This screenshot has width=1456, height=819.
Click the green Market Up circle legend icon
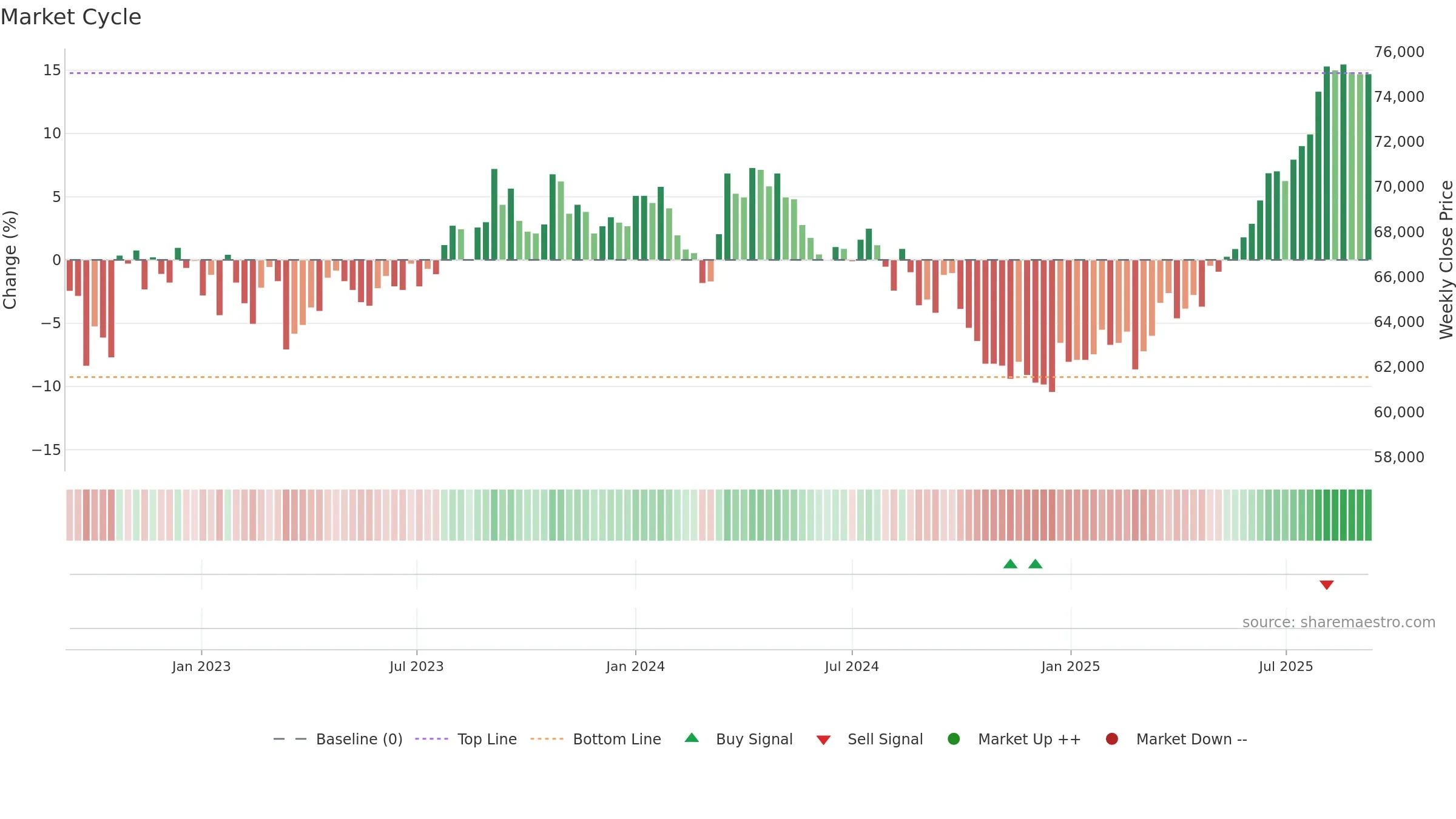pyautogui.click(x=954, y=739)
